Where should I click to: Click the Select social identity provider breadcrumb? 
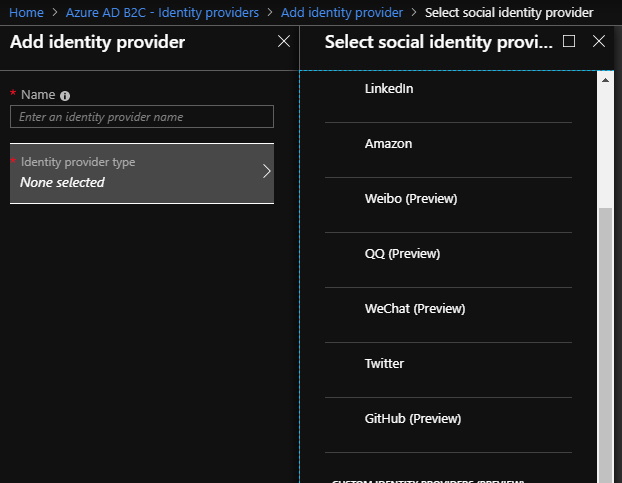coord(508,13)
